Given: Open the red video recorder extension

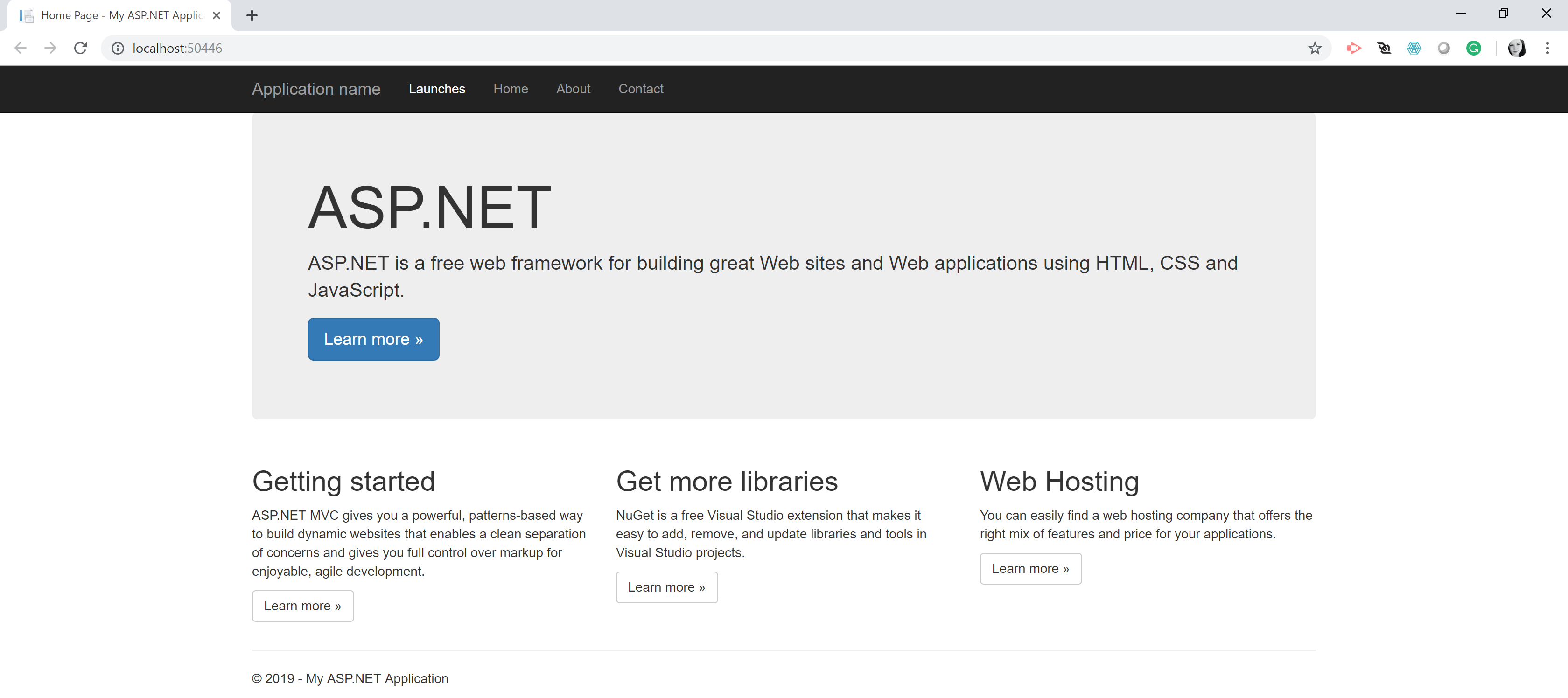Looking at the screenshot, I should [1353, 48].
